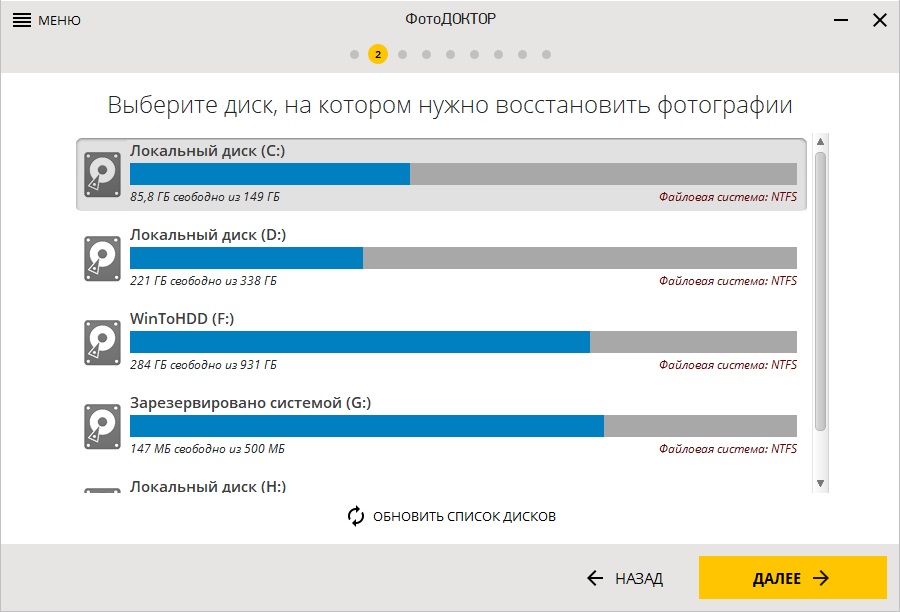
Task: Open the МЕНЮ menu
Action: point(59,20)
